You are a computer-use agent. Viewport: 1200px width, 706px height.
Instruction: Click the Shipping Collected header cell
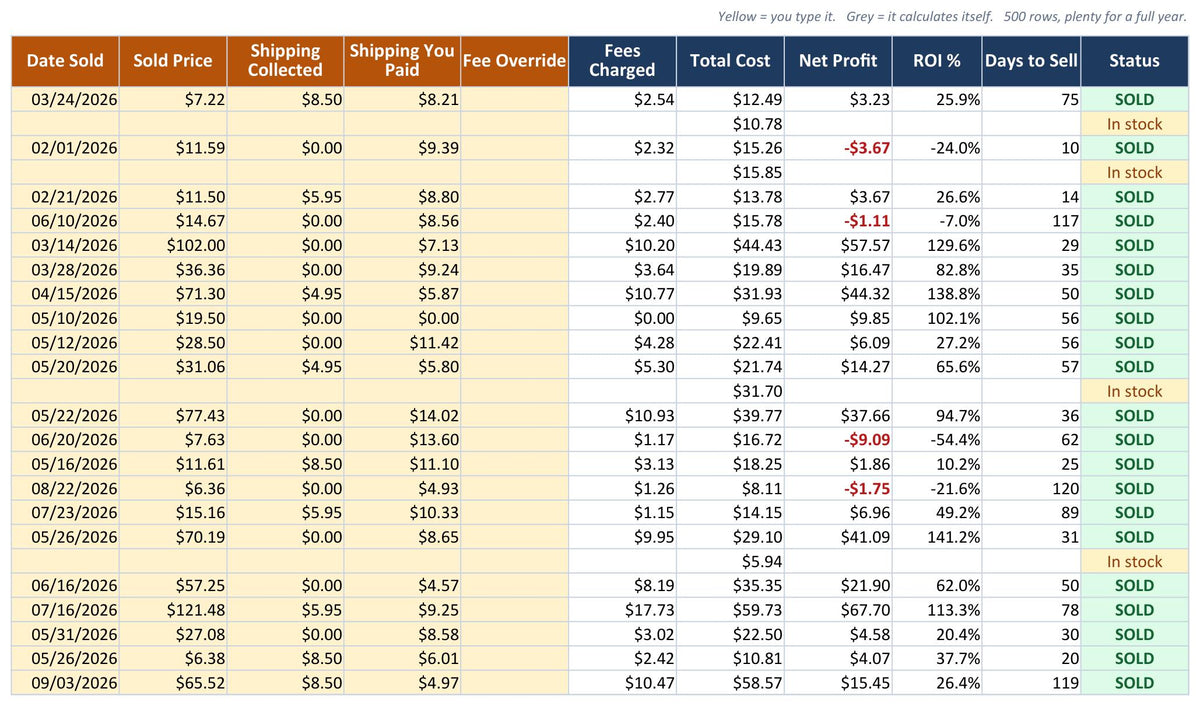pos(286,61)
